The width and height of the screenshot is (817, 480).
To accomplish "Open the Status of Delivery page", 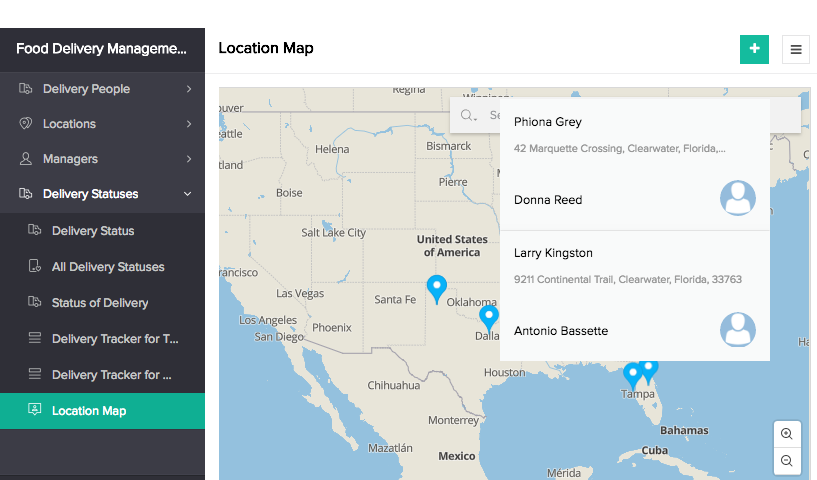I will pyautogui.click(x=102, y=302).
